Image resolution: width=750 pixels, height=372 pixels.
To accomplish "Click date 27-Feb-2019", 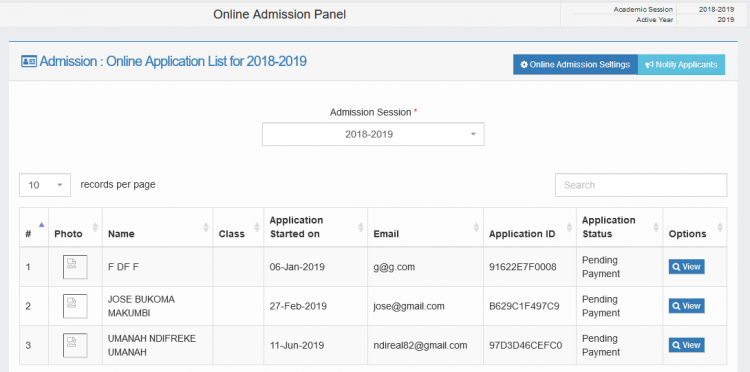I will coord(298,306).
